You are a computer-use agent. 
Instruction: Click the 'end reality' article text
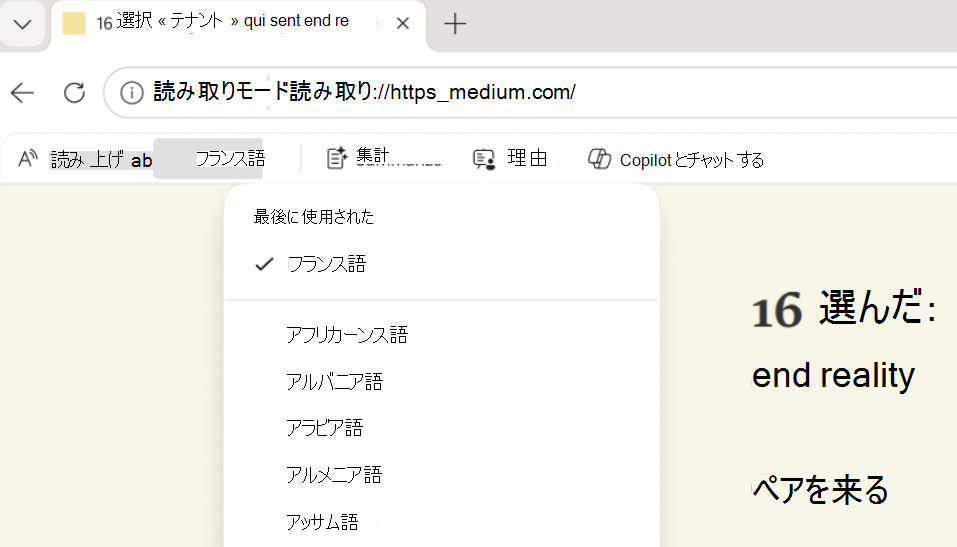tap(833, 375)
